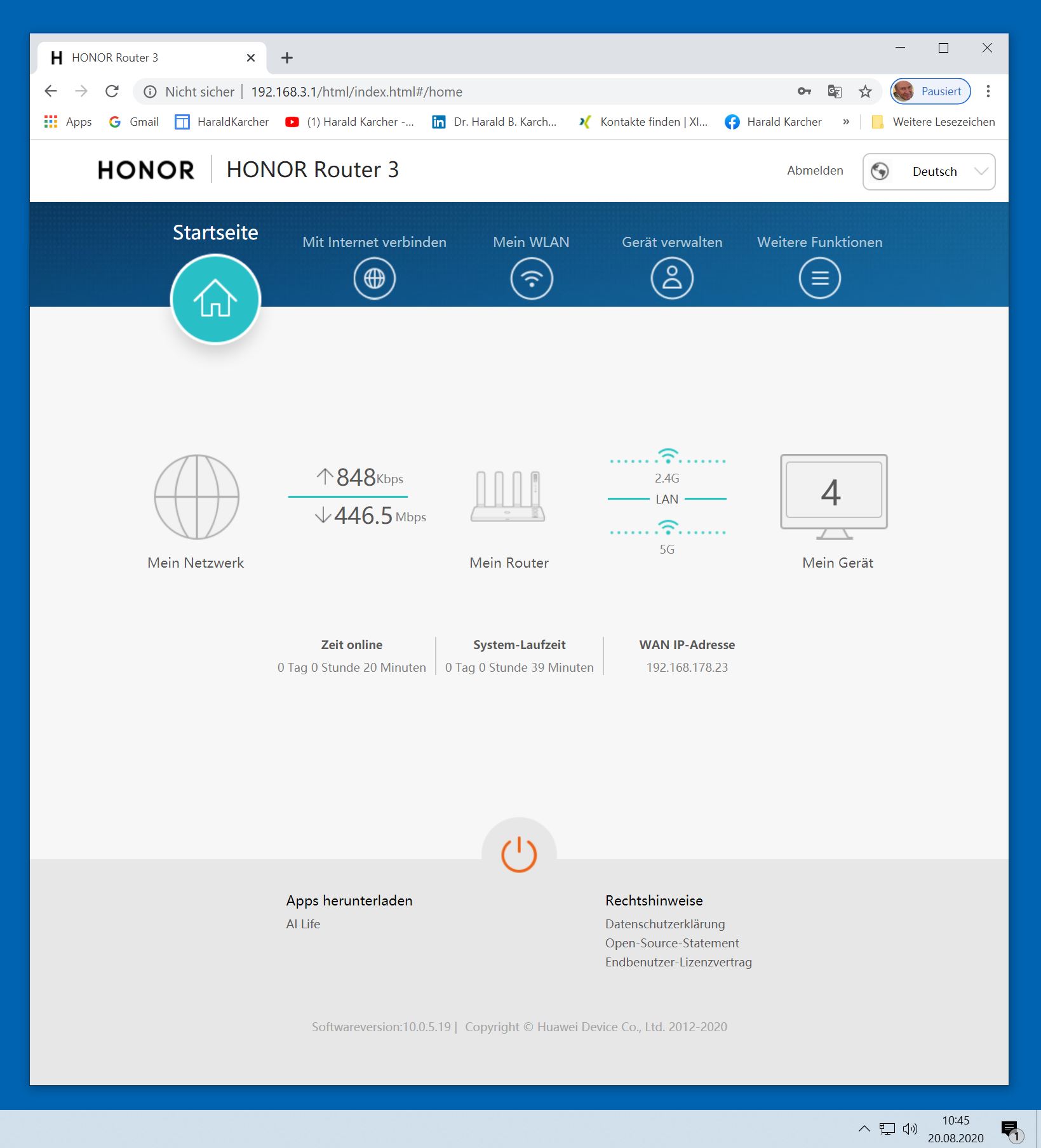
Task: Open the LinkedIn Dr. Harald B. Karch bookmark
Action: click(x=494, y=122)
